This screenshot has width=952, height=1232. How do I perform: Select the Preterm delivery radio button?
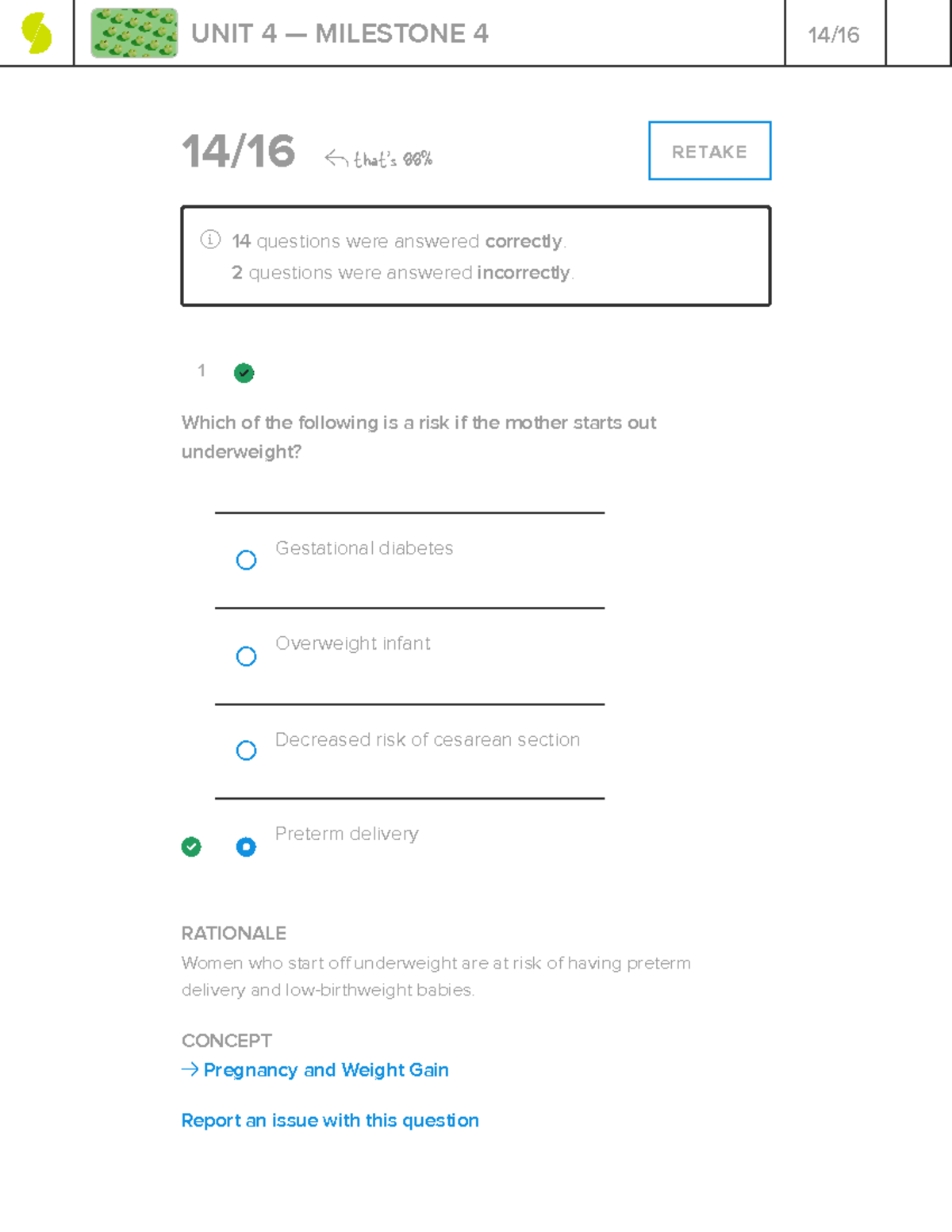point(247,847)
